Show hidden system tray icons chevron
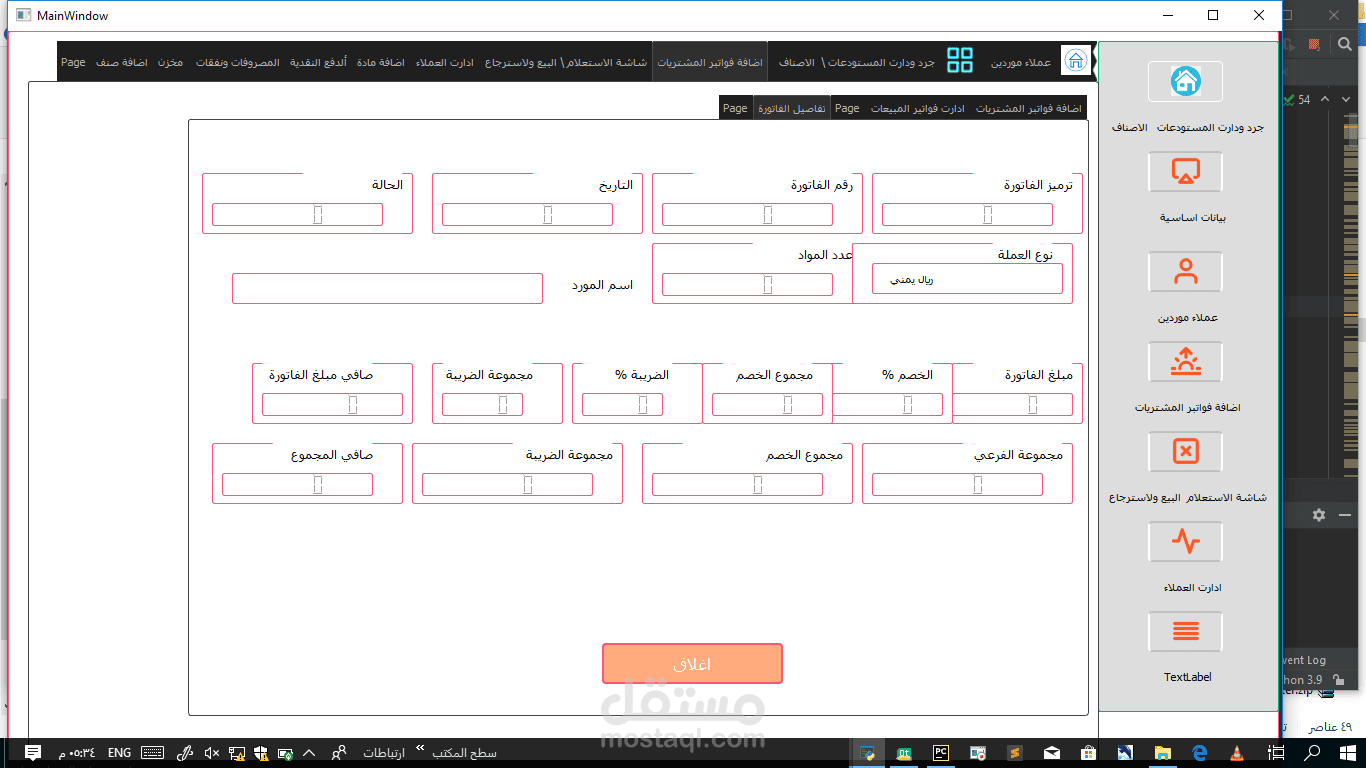 (308, 753)
